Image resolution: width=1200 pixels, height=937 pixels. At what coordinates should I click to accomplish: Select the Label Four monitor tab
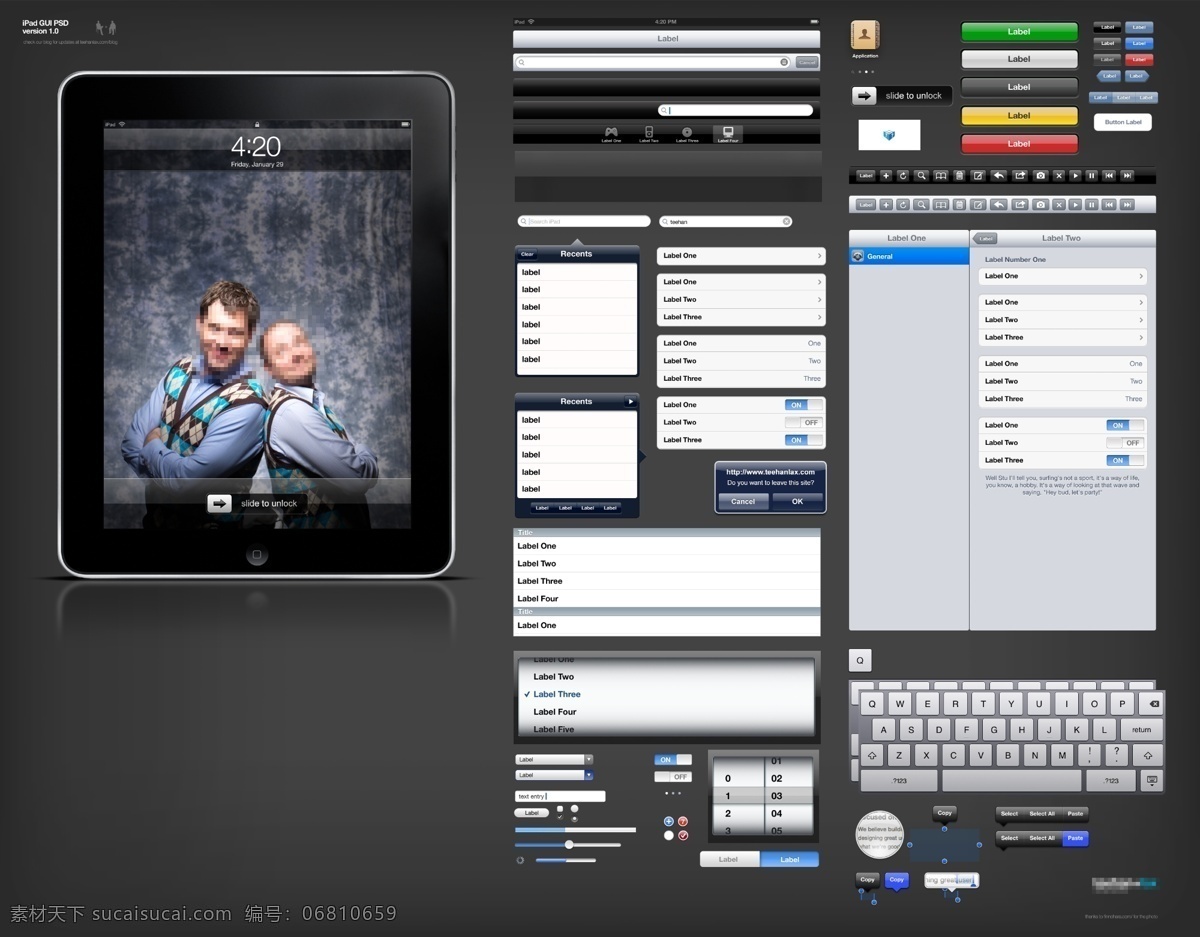coord(727,134)
